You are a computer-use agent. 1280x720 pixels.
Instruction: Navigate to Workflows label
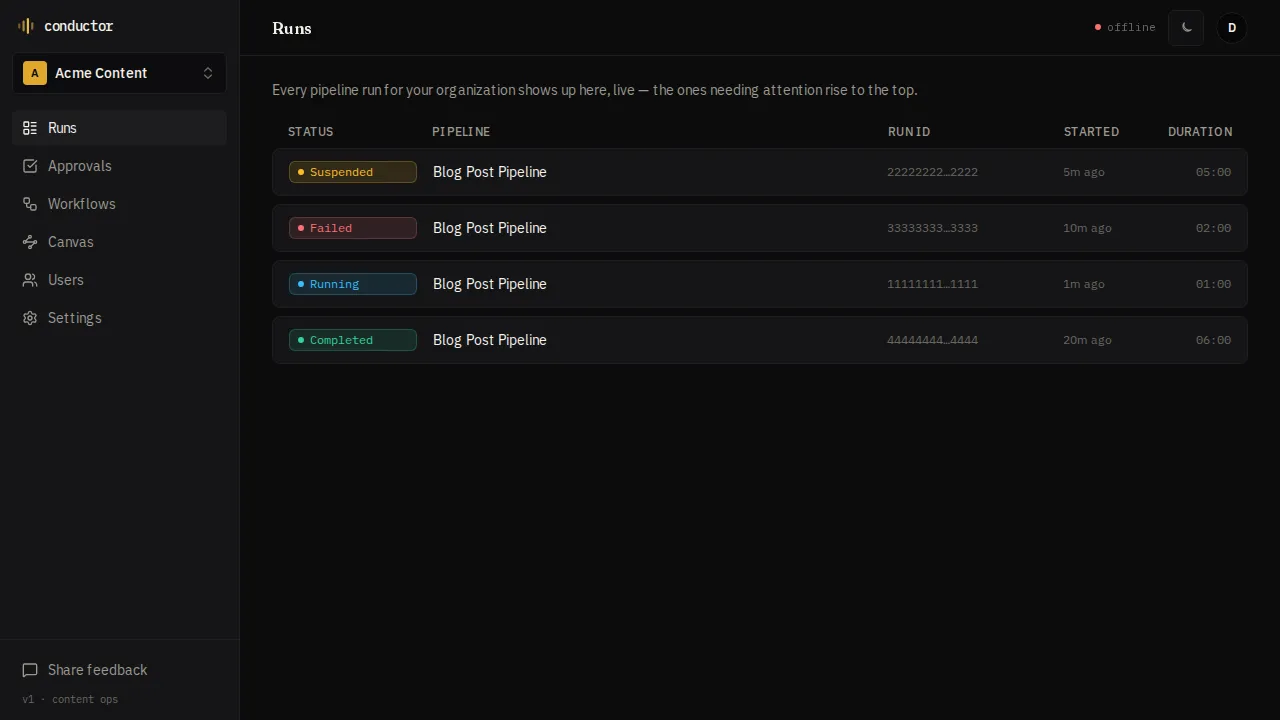coord(82,204)
